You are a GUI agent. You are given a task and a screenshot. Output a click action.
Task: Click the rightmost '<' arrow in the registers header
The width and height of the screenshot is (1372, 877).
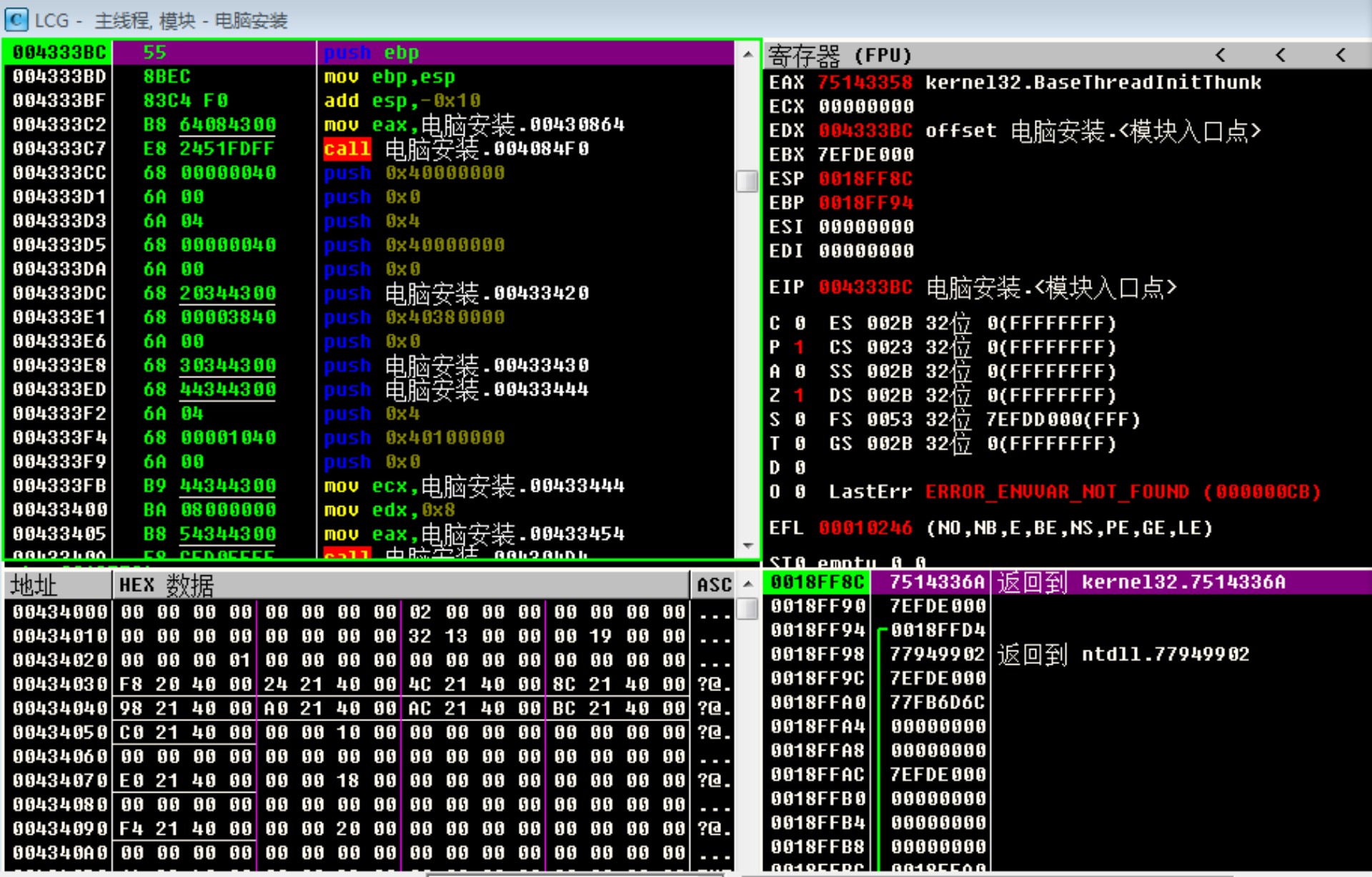(x=1341, y=54)
